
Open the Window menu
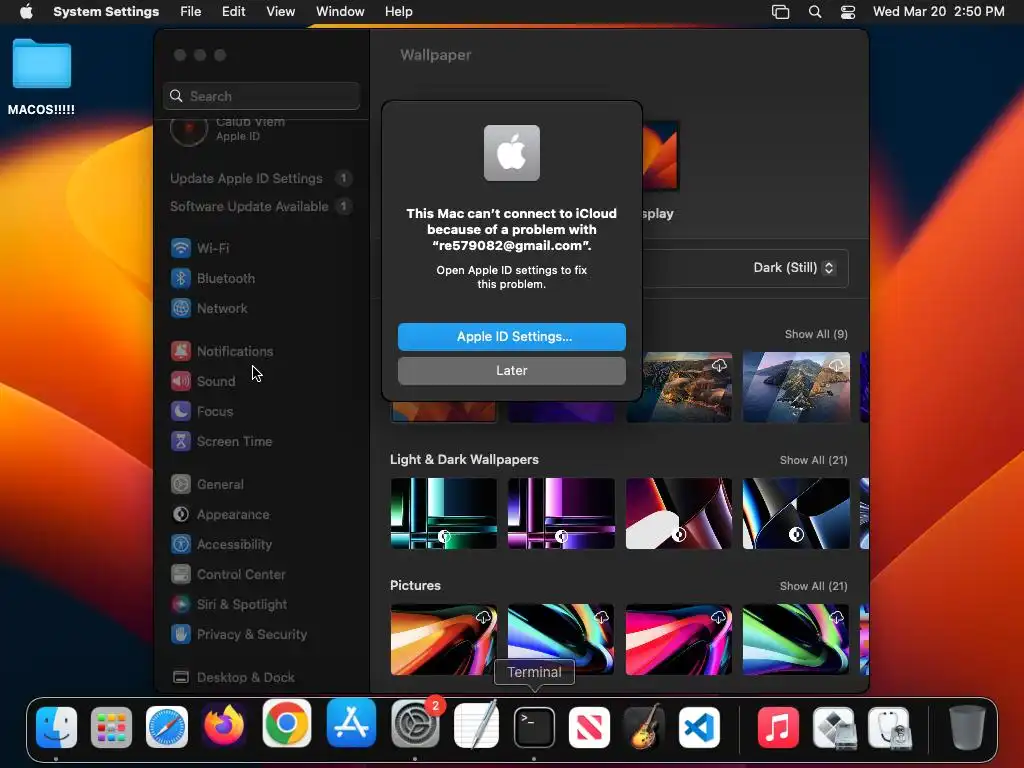340,12
